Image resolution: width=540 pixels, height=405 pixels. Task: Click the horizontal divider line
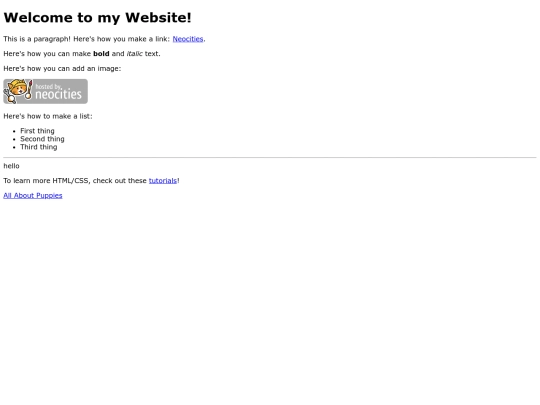pos(270,158)
